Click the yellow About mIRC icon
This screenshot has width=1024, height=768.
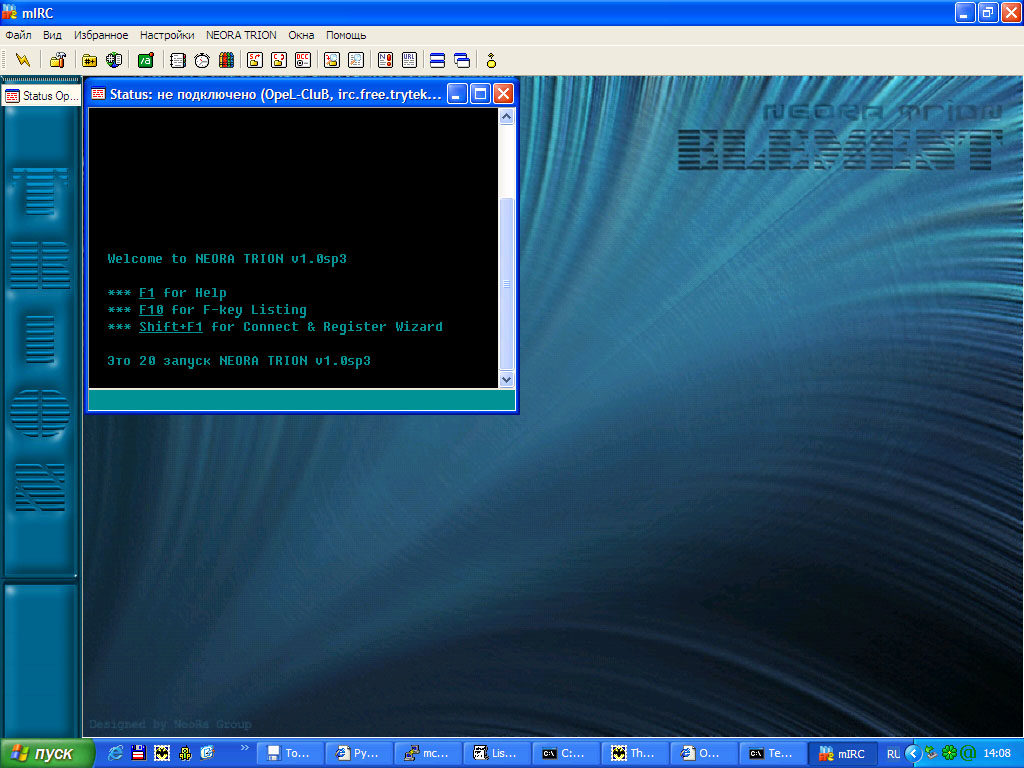pyautogui.click(x=491, y=61)
